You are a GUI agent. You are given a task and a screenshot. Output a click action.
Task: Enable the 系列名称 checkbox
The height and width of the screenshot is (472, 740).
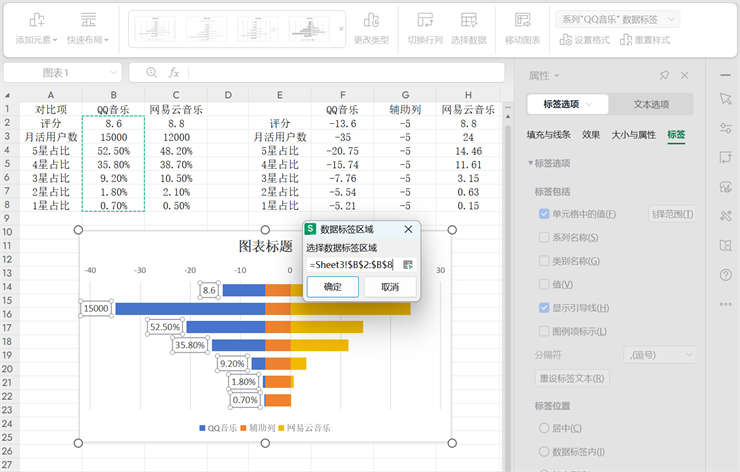tap(544, 238)
